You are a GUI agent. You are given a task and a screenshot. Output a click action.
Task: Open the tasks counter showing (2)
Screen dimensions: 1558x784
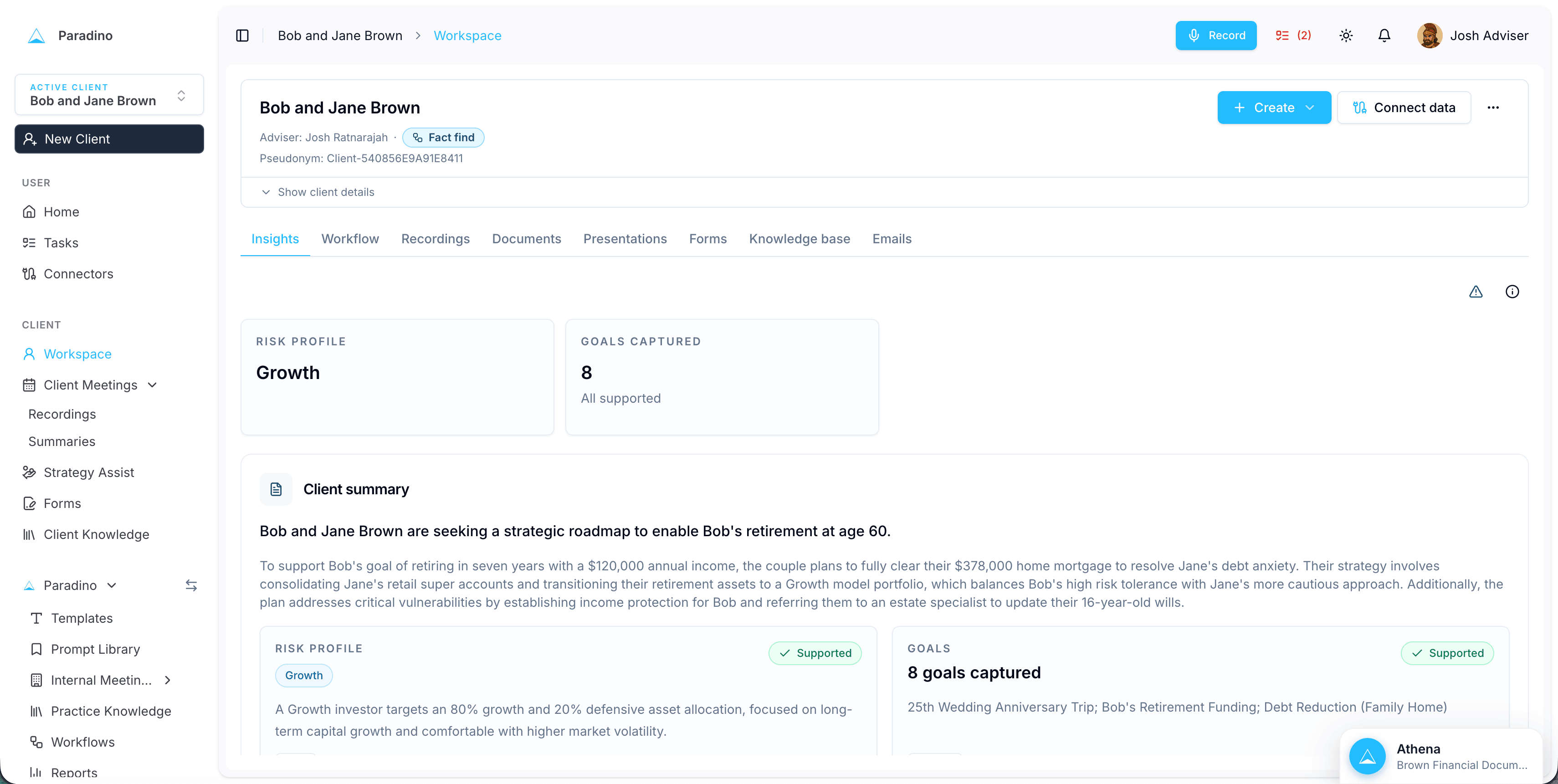tap(1293, 36)
